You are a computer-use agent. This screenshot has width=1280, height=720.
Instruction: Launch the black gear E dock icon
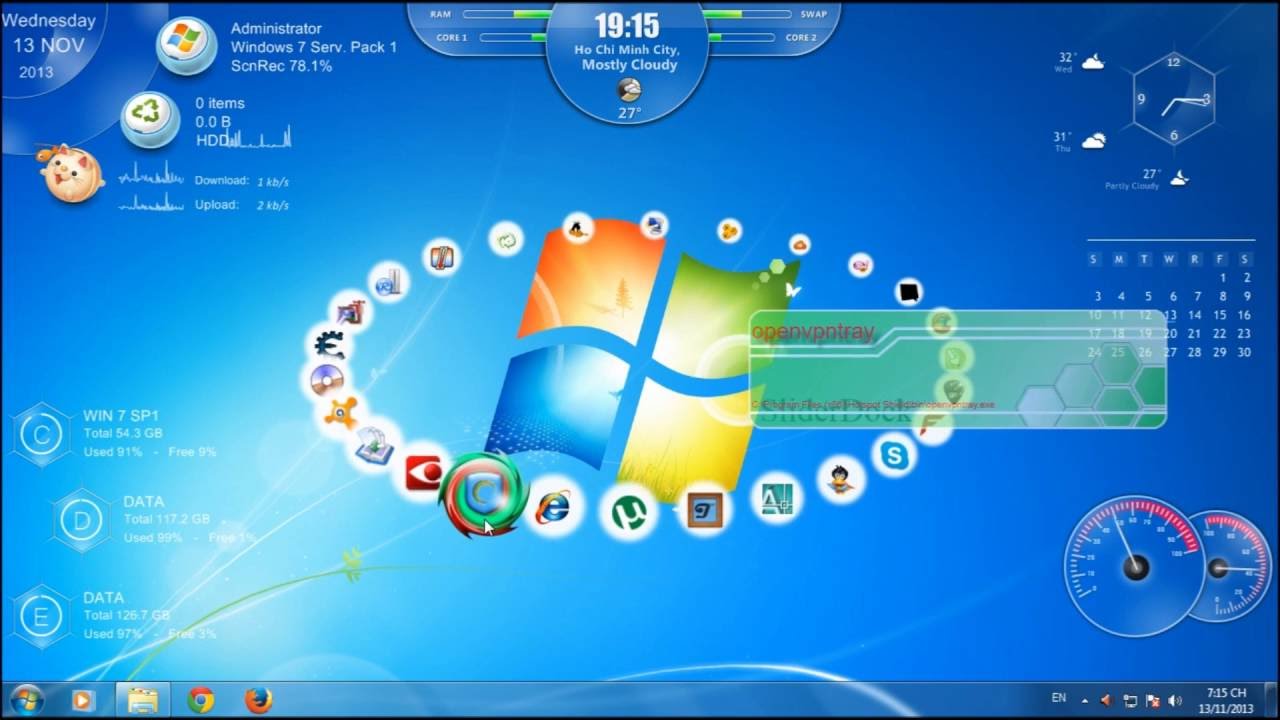click(328, 344)
